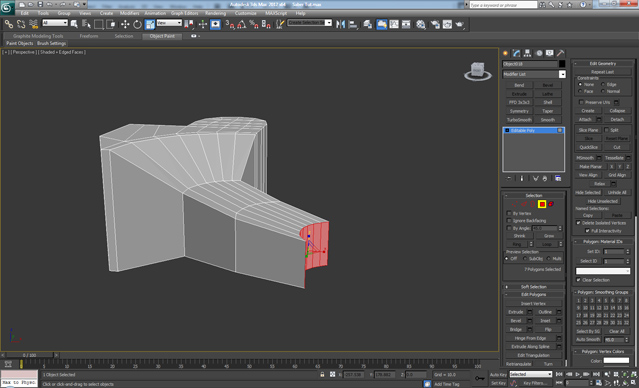Open the Material Editor icon
The width and height of the screenshot is (639, 388).
click(x=421, y=24)
